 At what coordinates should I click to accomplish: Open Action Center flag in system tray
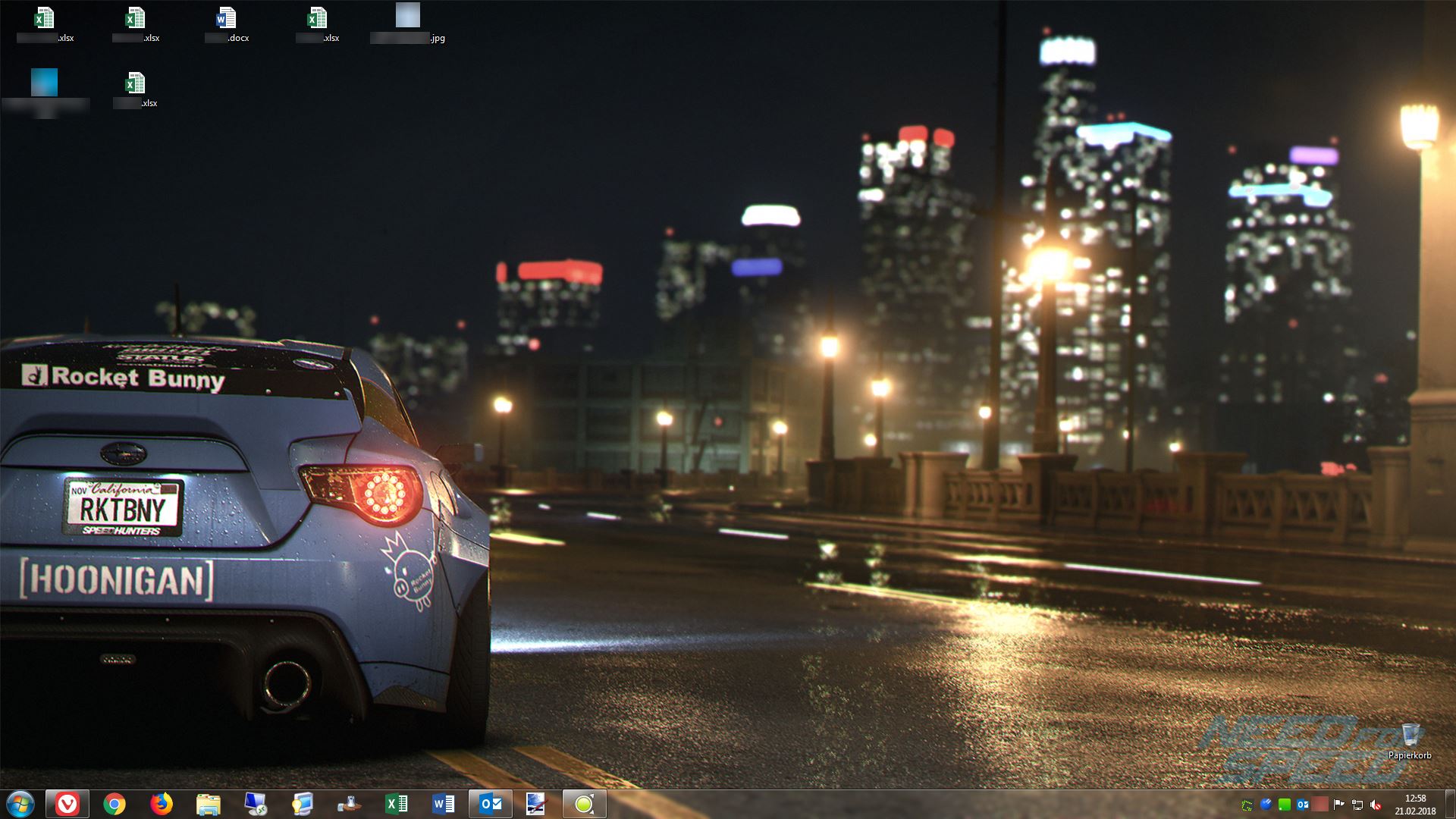tap(1339, 805)
